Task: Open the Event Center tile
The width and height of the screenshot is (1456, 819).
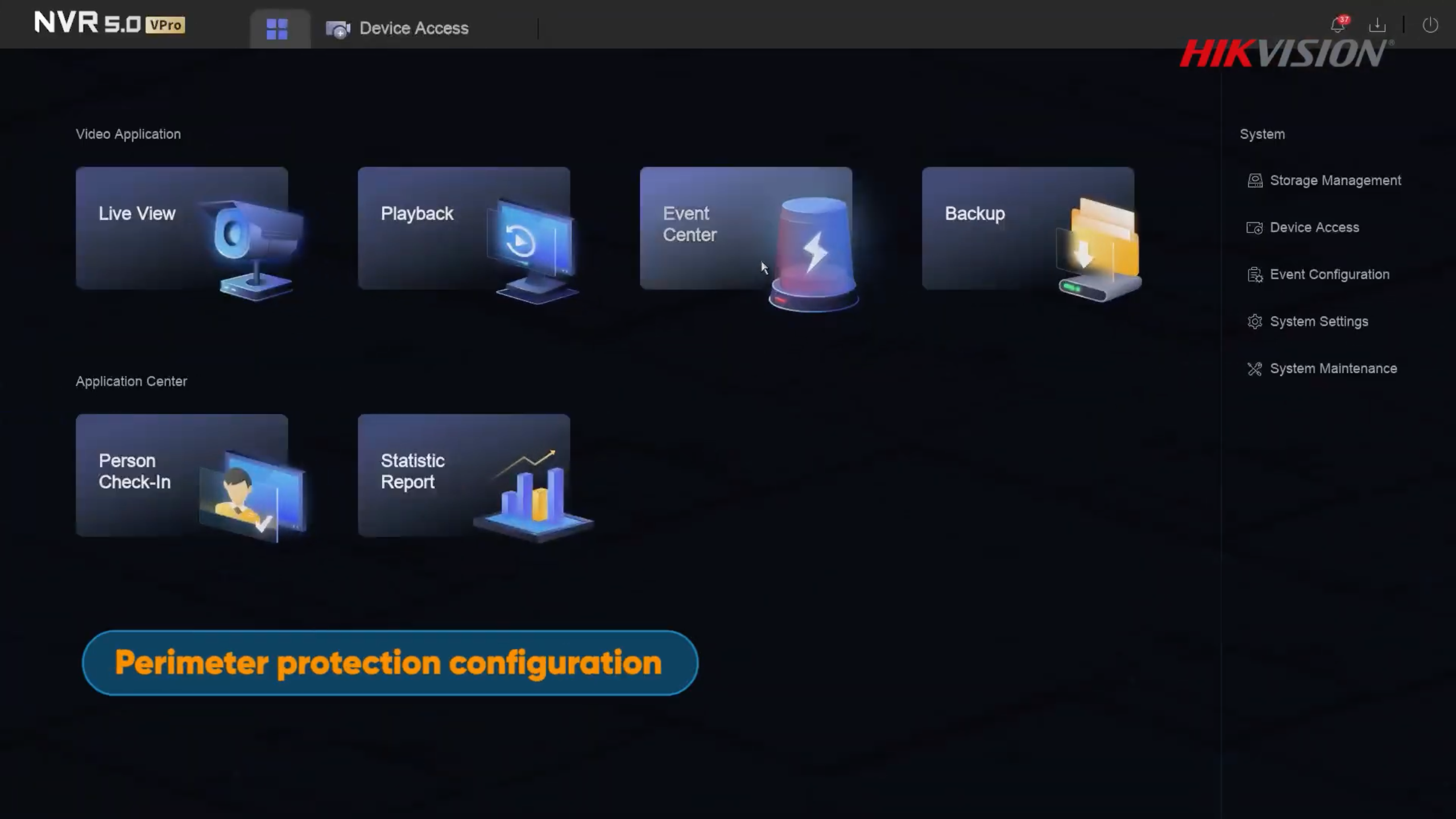Action: point(746,228)
